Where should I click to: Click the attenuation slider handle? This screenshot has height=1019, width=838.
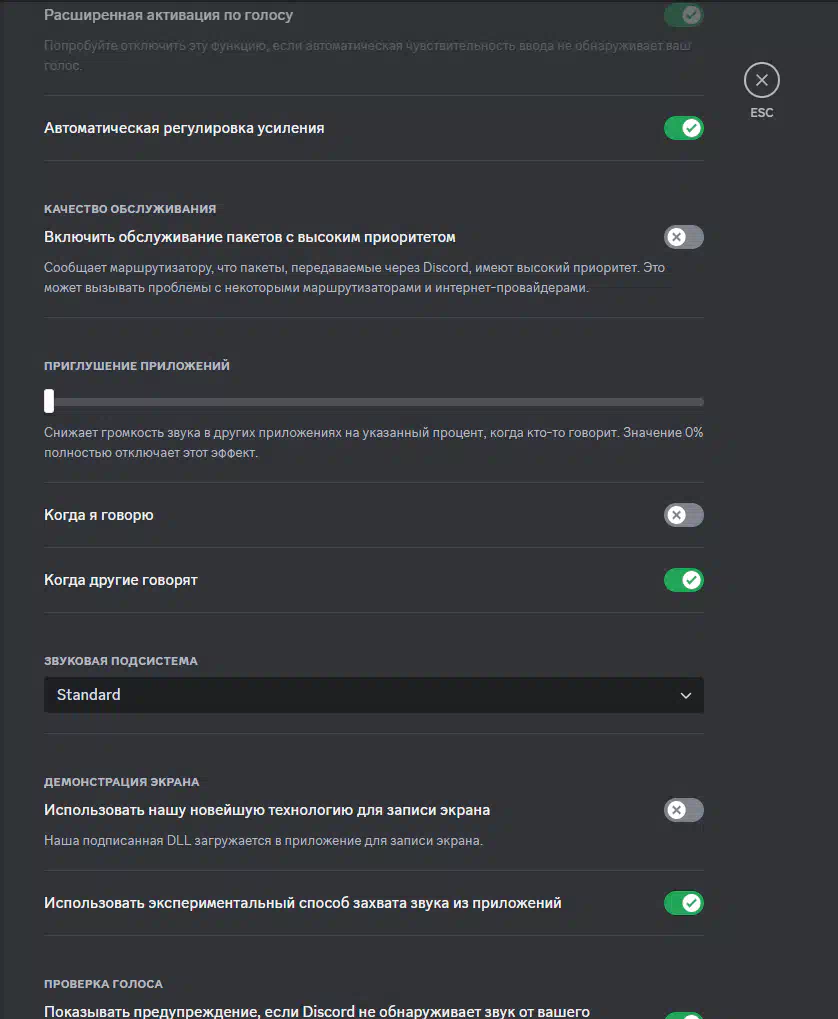(49, 401)
